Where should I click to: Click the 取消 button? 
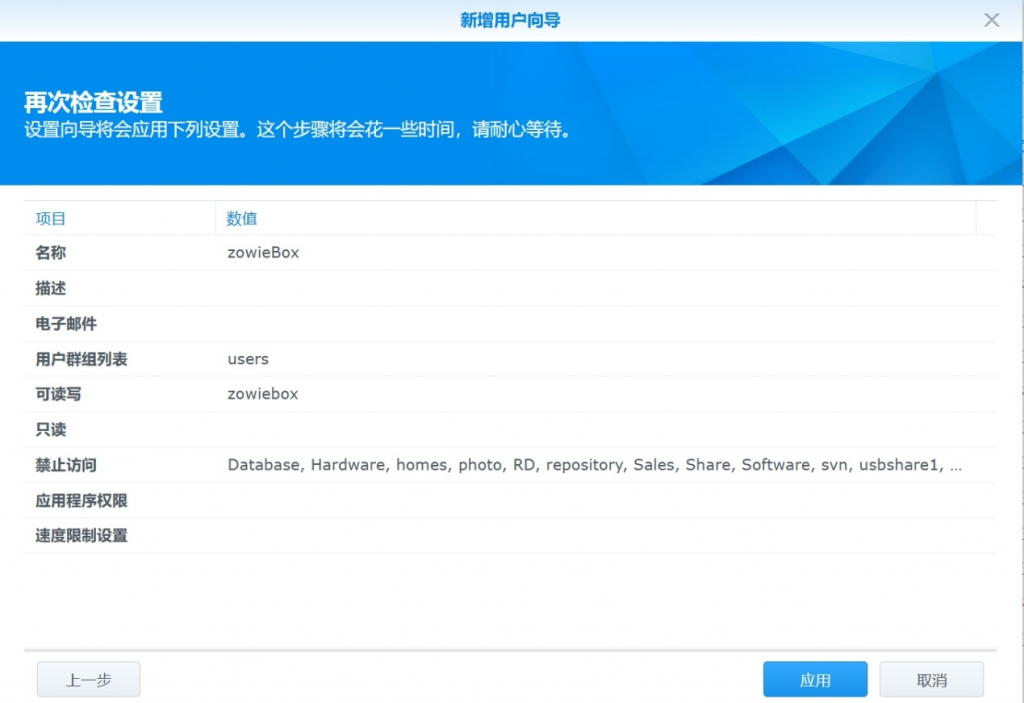pos(931,679)
